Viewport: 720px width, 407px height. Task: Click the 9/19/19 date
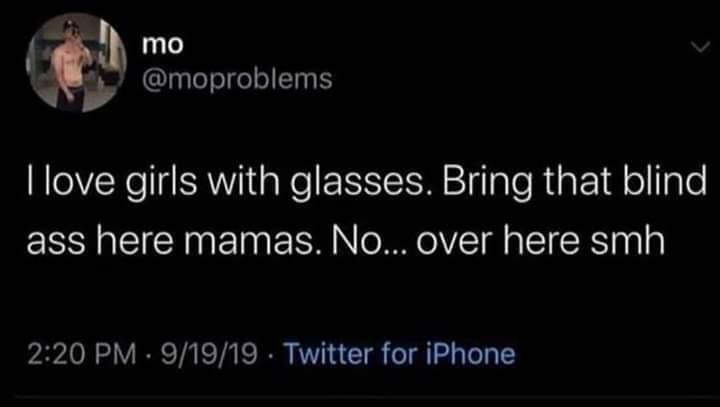(208, 354)
